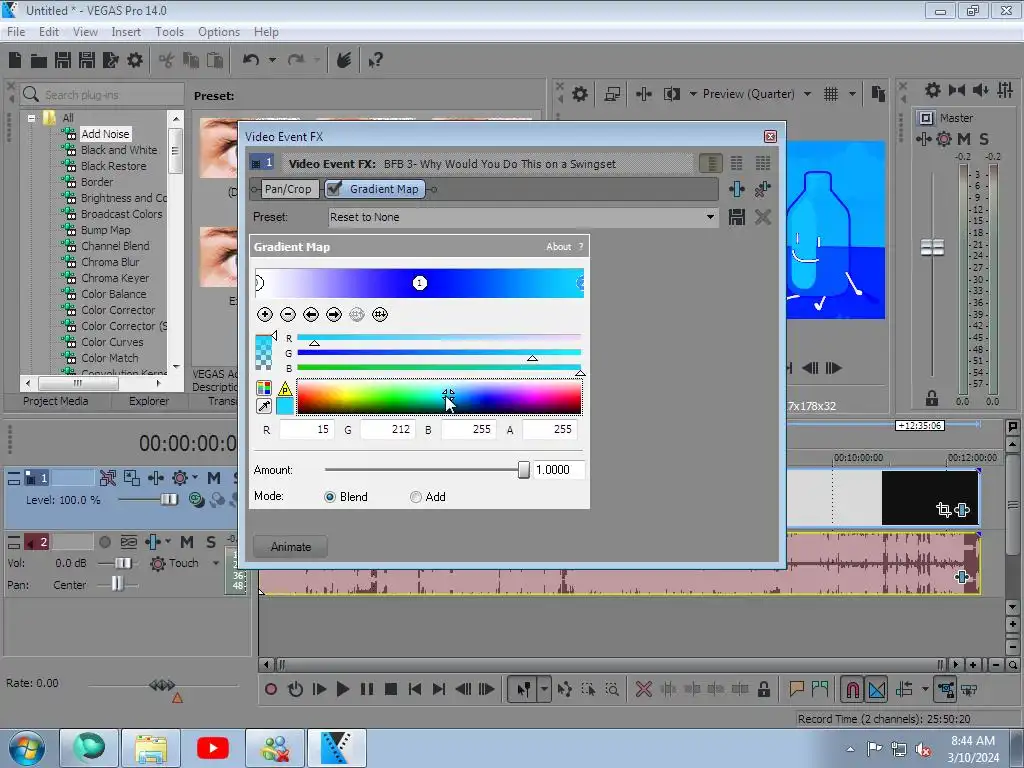Screen dimensions: 1024x768
Task: Open the Insert menu
Action: [126, 32]
